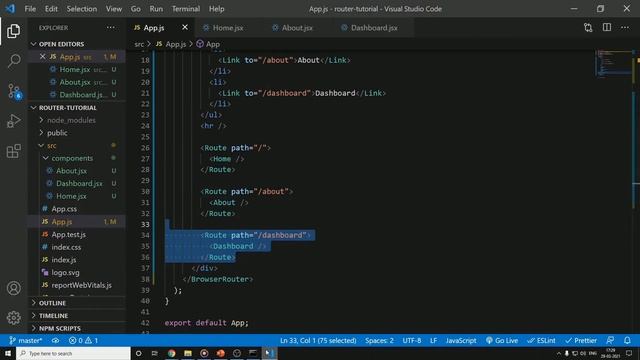Change language mode from JavaScript
640x360 pixels.
tap(461, 340)
